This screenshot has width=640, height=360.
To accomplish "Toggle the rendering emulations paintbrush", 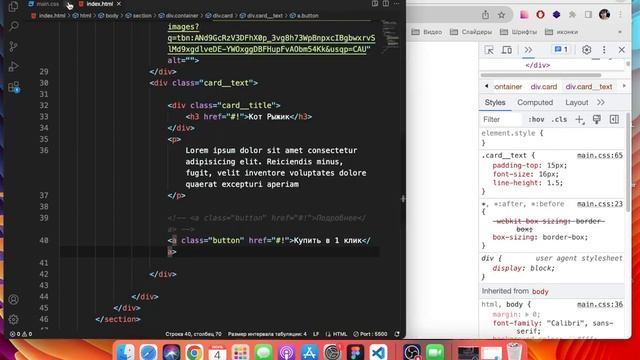I will 597,120.
